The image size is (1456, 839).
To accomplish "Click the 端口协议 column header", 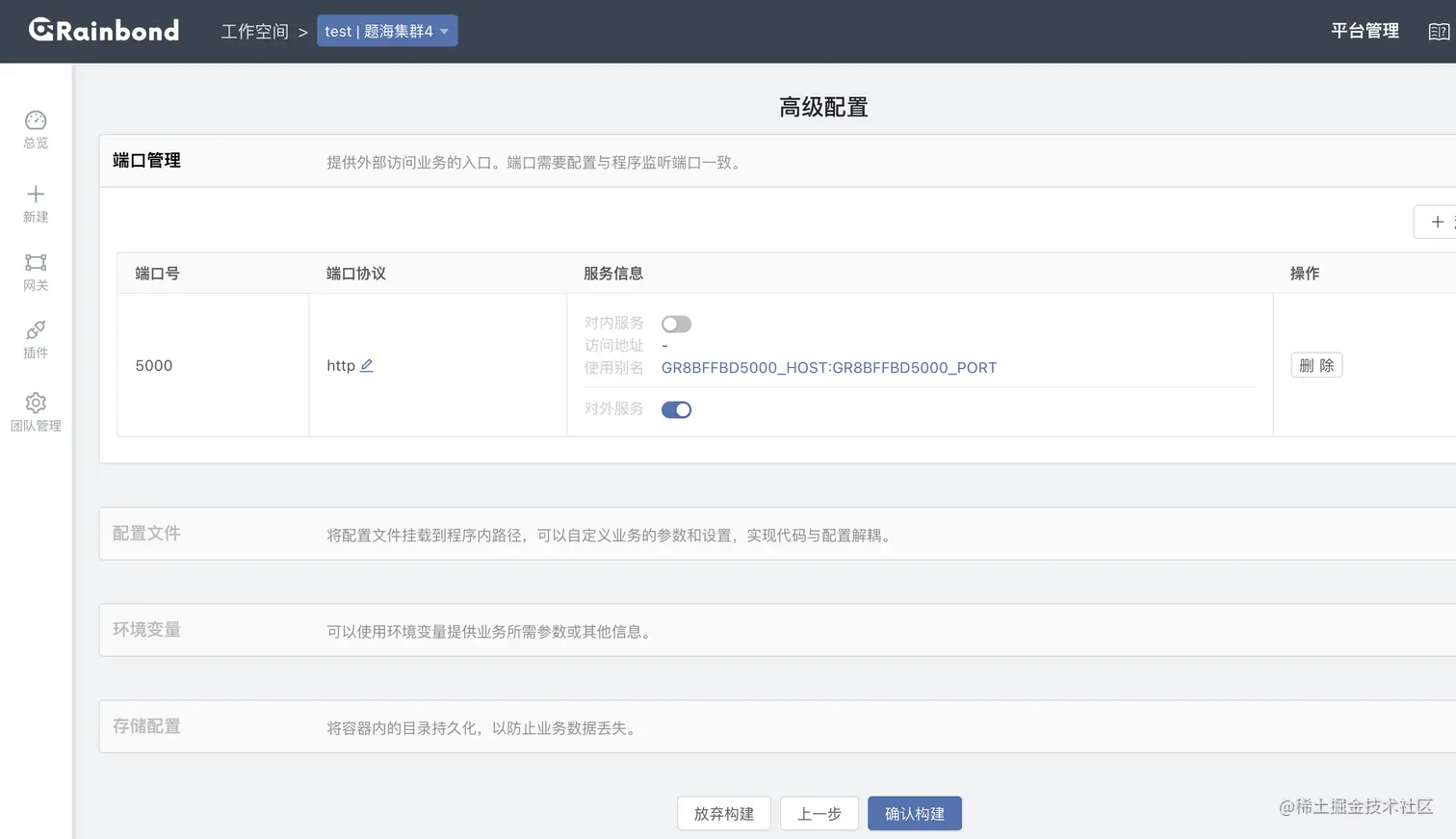I will (356, 274).
